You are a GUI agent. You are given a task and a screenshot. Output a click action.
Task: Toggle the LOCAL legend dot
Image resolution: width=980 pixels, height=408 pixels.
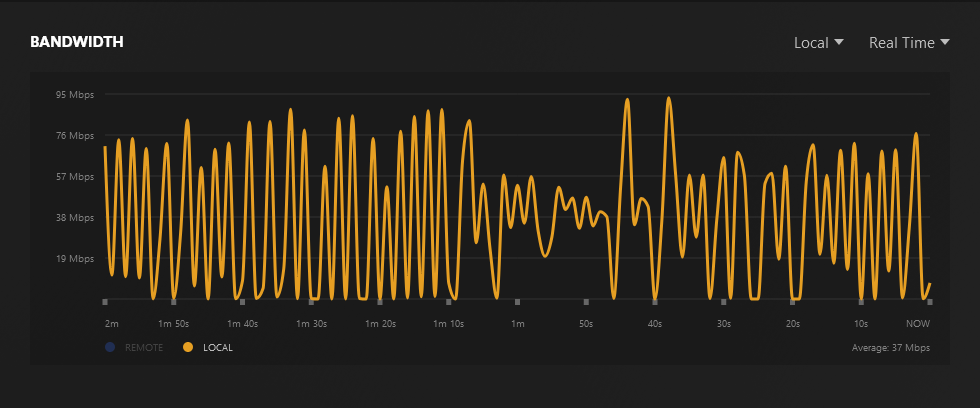pyautogui.click(x=188, y=347)
